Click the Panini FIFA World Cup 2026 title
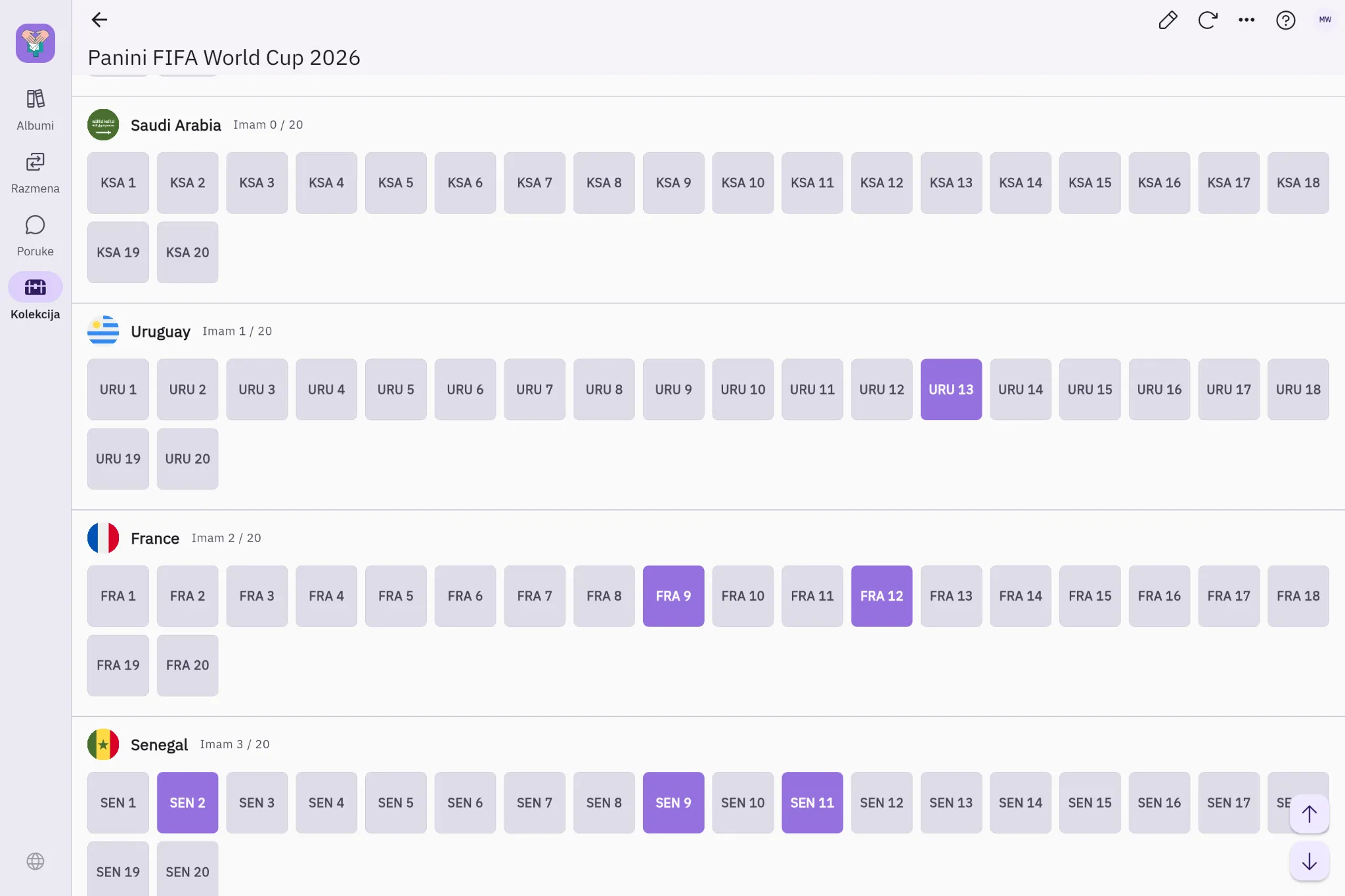1345x896 pixels. (224, 58)
